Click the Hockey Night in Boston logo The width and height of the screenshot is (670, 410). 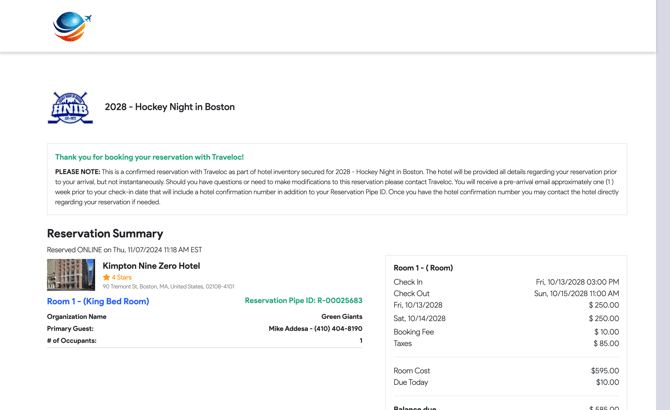coord(70,108)
